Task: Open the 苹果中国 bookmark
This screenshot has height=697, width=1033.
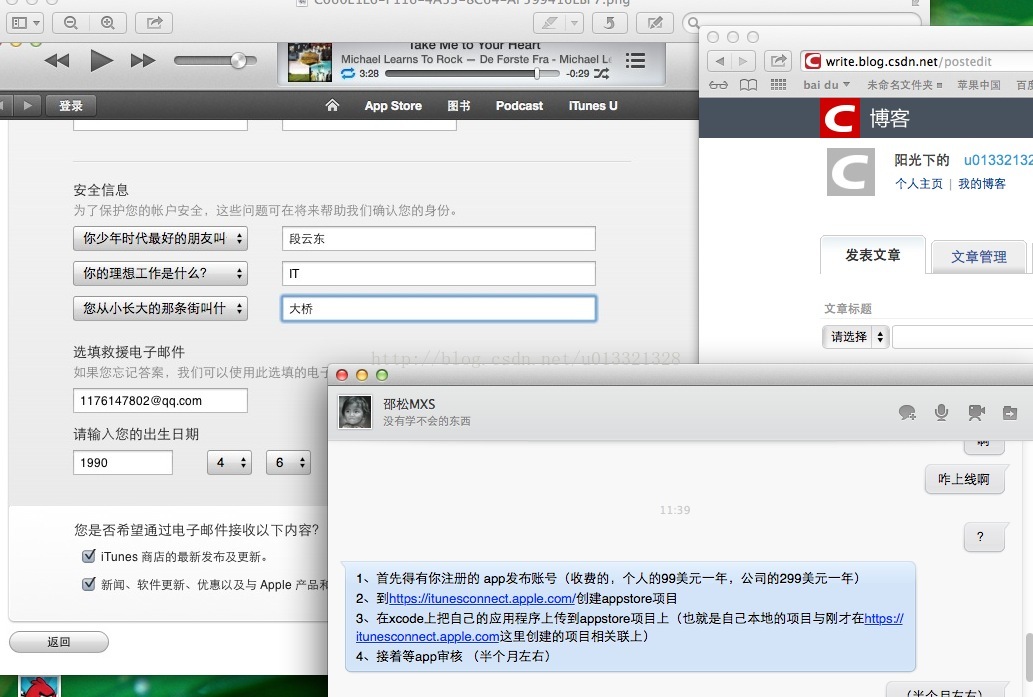Action: coord(978,85)
